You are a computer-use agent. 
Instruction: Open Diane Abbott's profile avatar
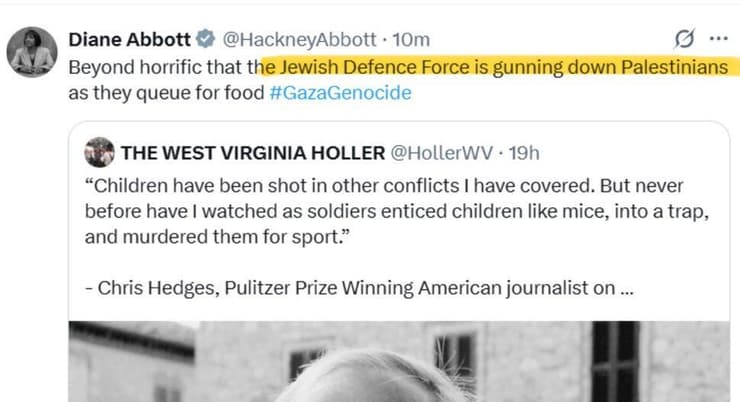pos(31,51)
